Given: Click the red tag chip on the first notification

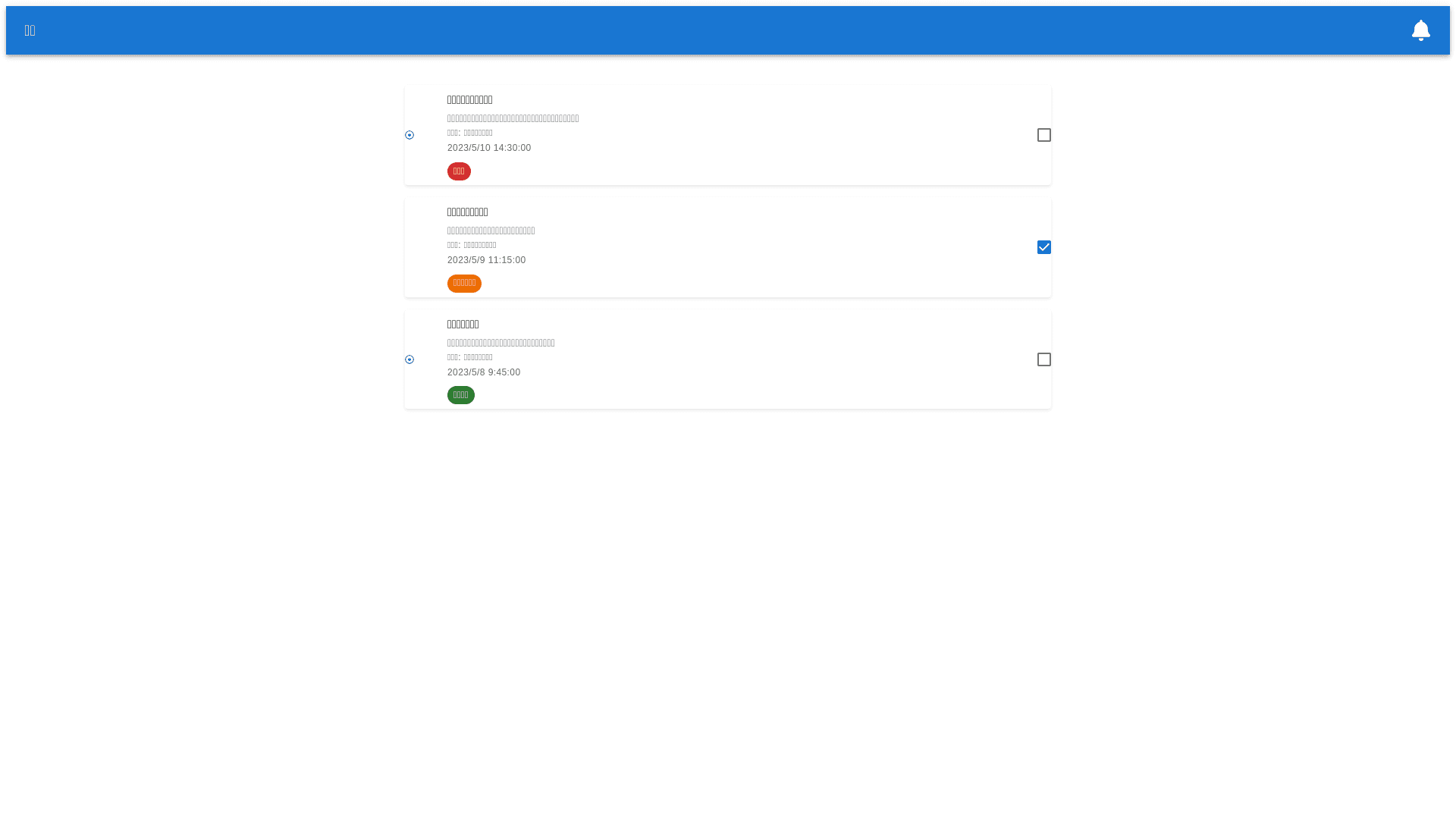Looking at the screenshot, I should pos(459,171).
